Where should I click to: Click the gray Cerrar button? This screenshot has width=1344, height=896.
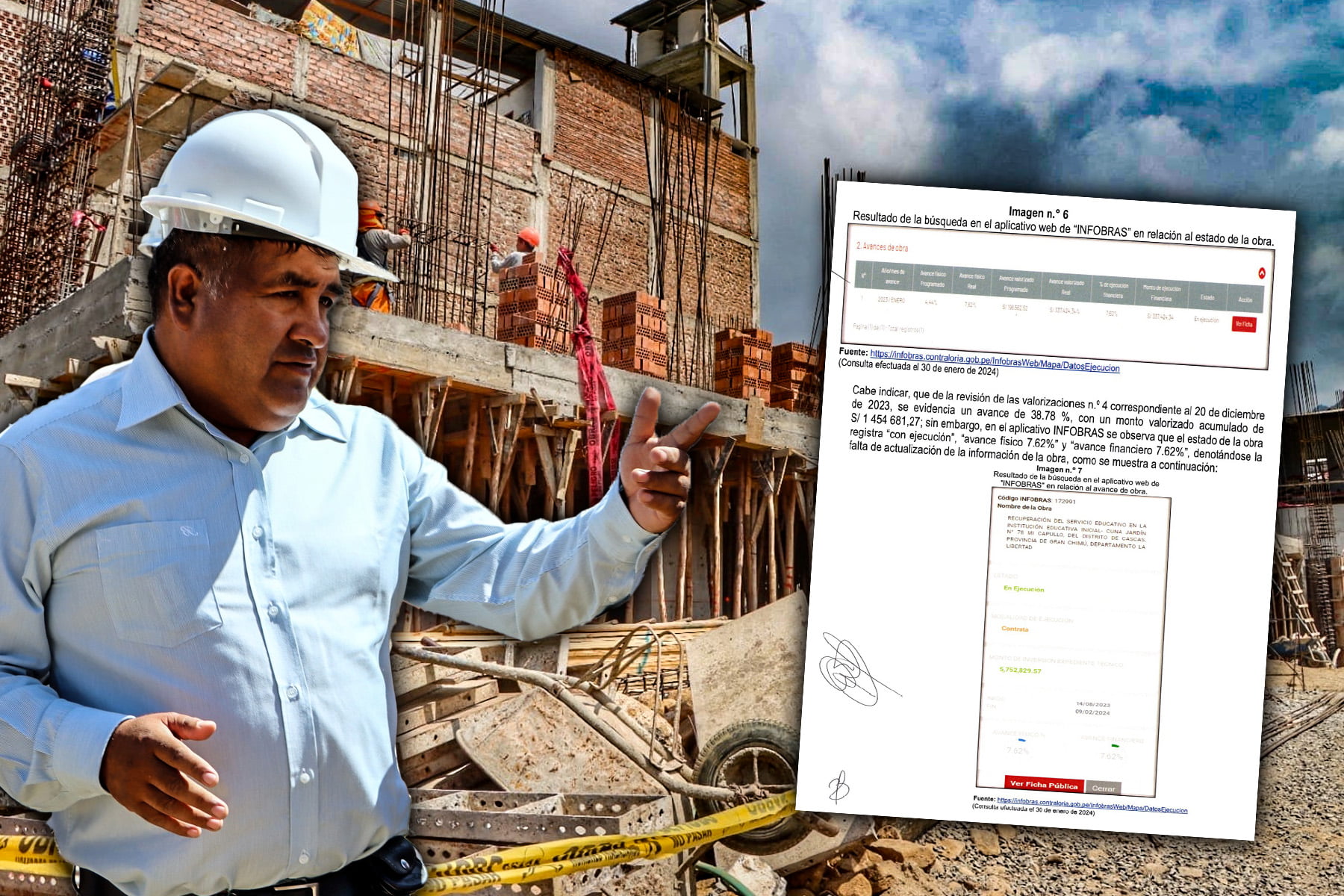[x=1103, y=788]
